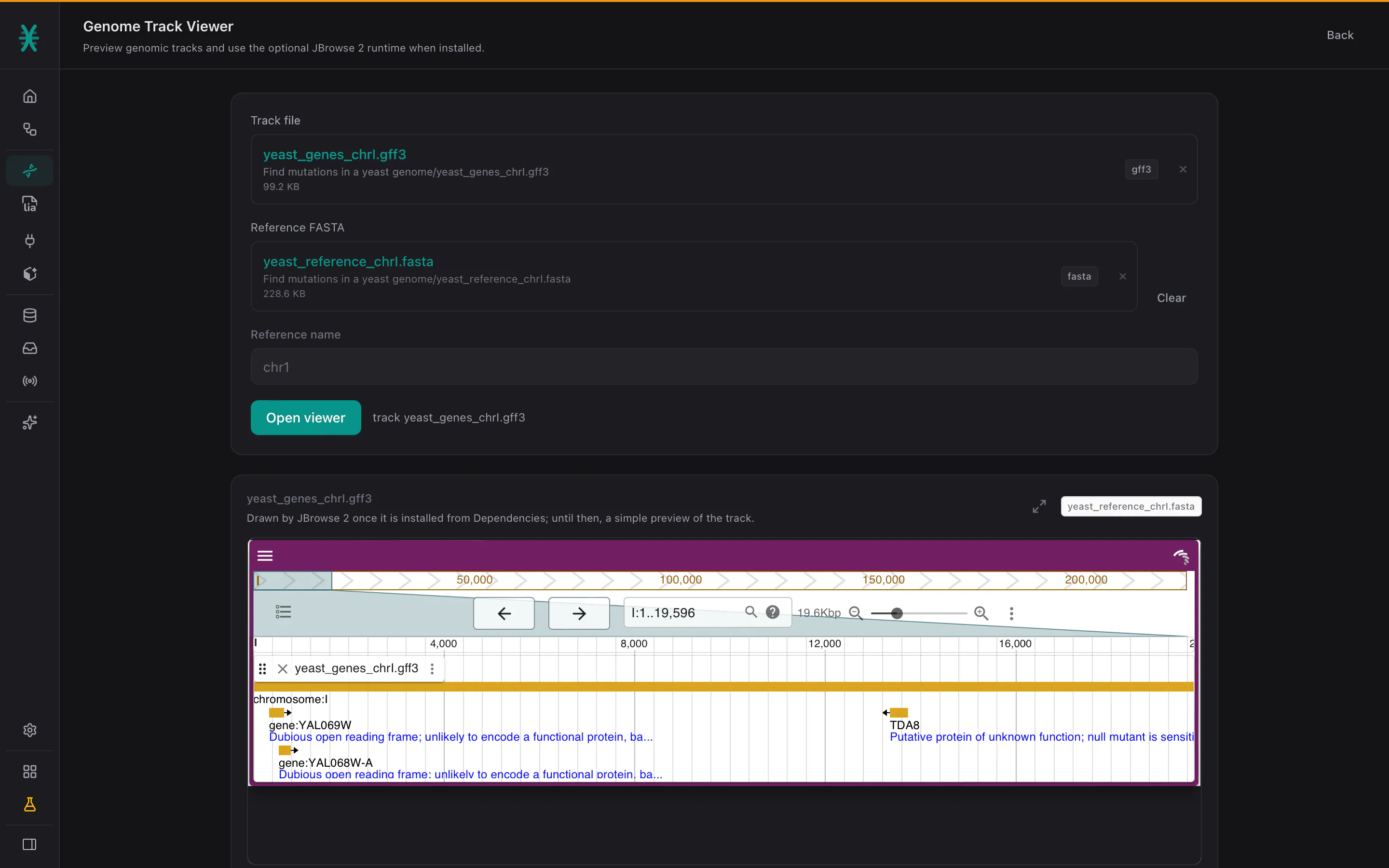The image size is (1389, 868).
Task: Open the file library icon in the sidebar
Action: tap(30, 204)
